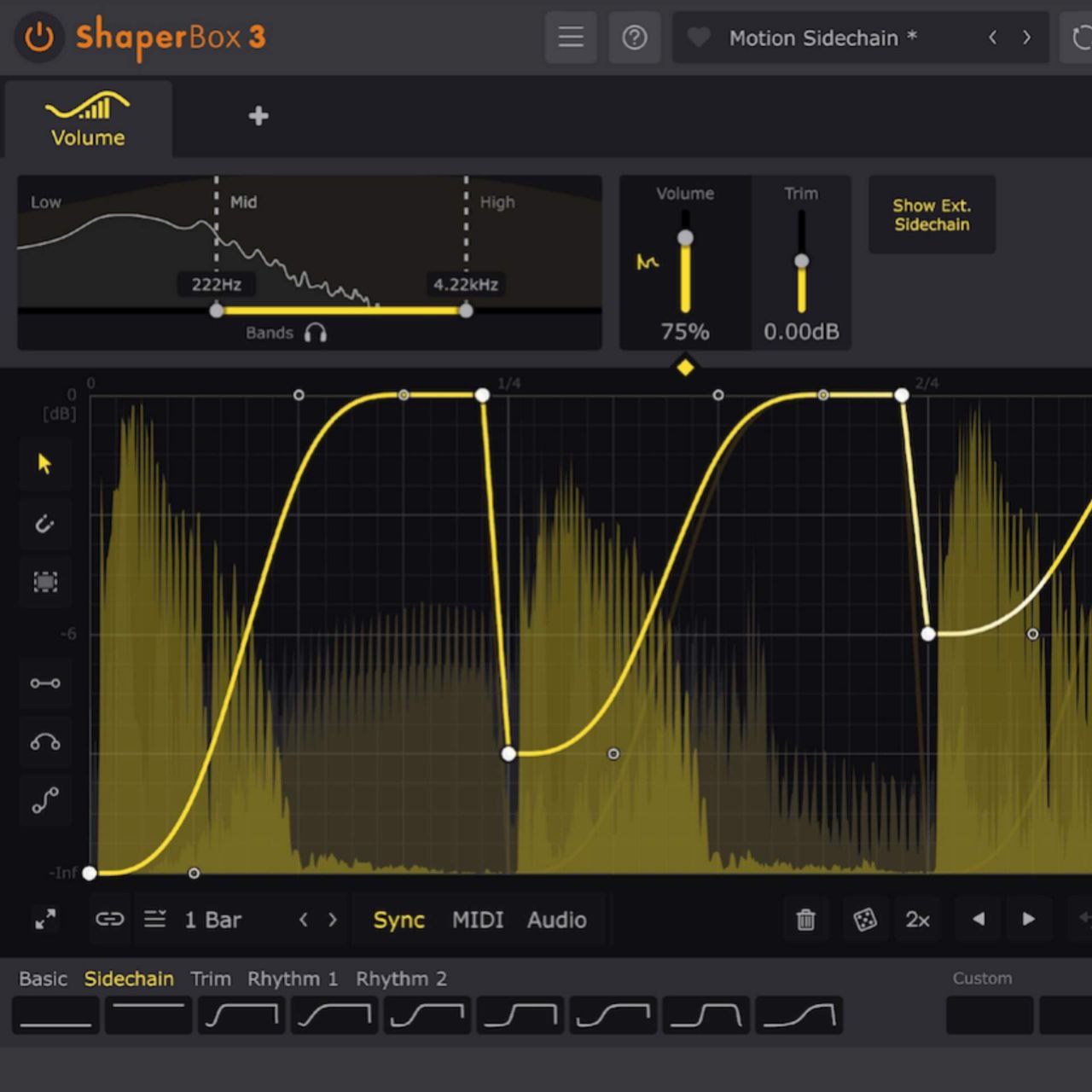This screenshot has height=1092, width=1092.
Task: Select the marquee selection tool
Action: click(x=45, y=582)
